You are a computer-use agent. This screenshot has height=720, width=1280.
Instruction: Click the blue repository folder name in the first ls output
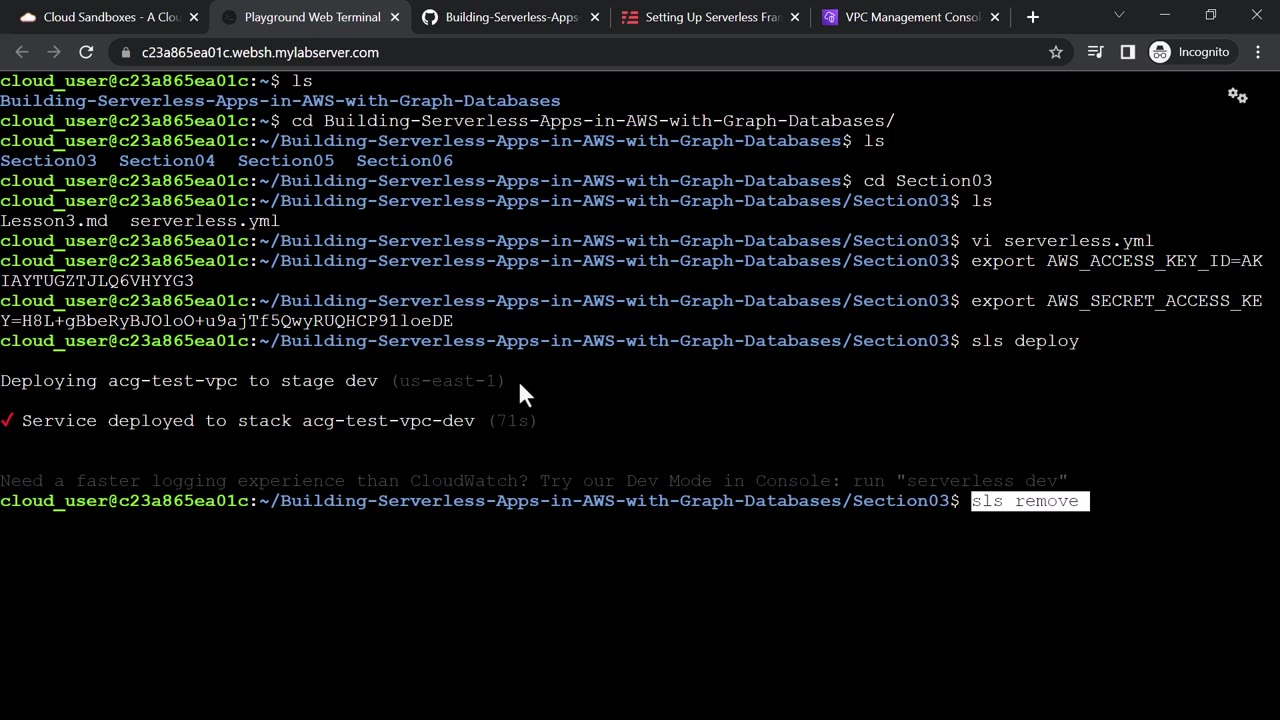[x=280, y=101]
